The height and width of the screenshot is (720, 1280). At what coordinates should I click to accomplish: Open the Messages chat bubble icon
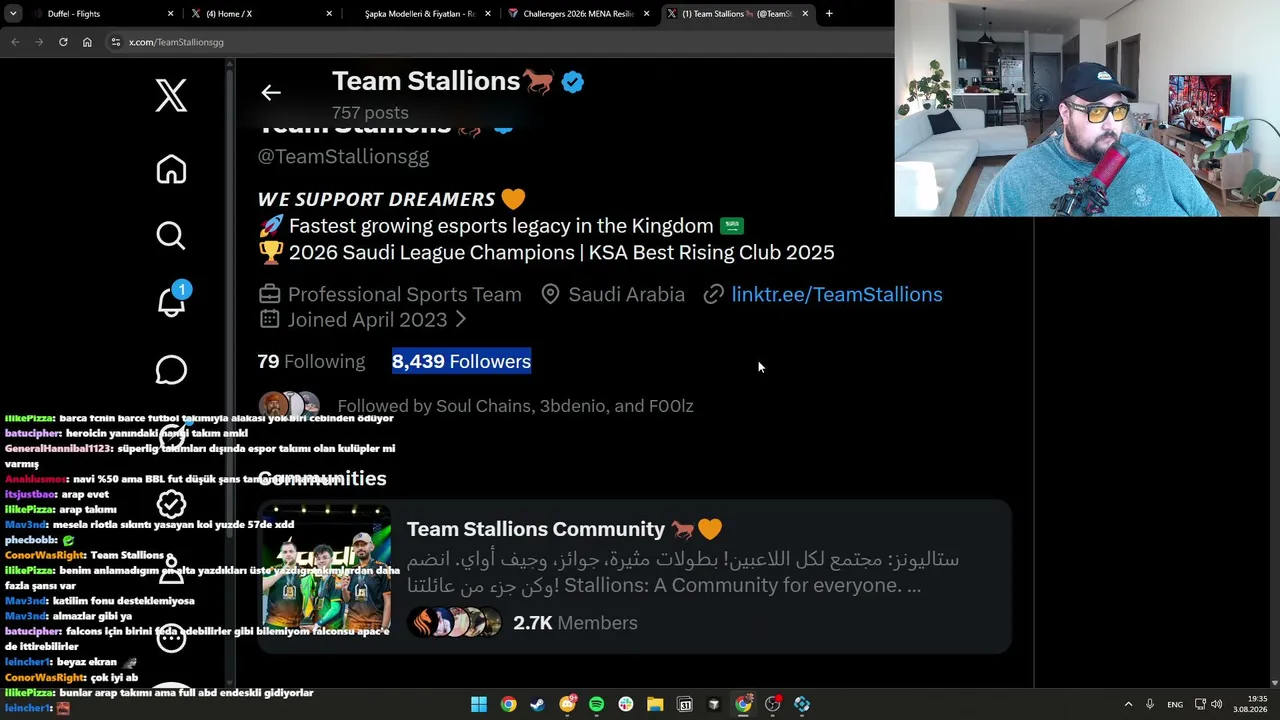(x=171, y=370)
